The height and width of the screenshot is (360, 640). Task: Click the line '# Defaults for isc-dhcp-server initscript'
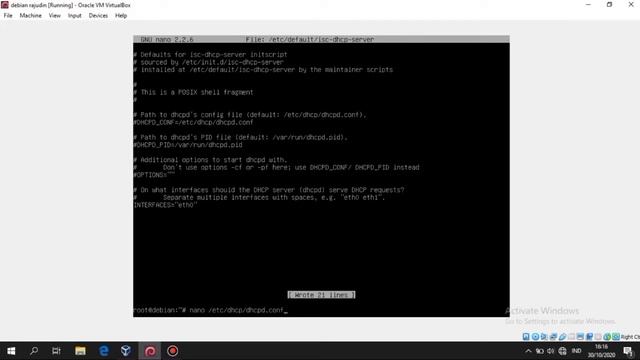[x=211, y=54]
